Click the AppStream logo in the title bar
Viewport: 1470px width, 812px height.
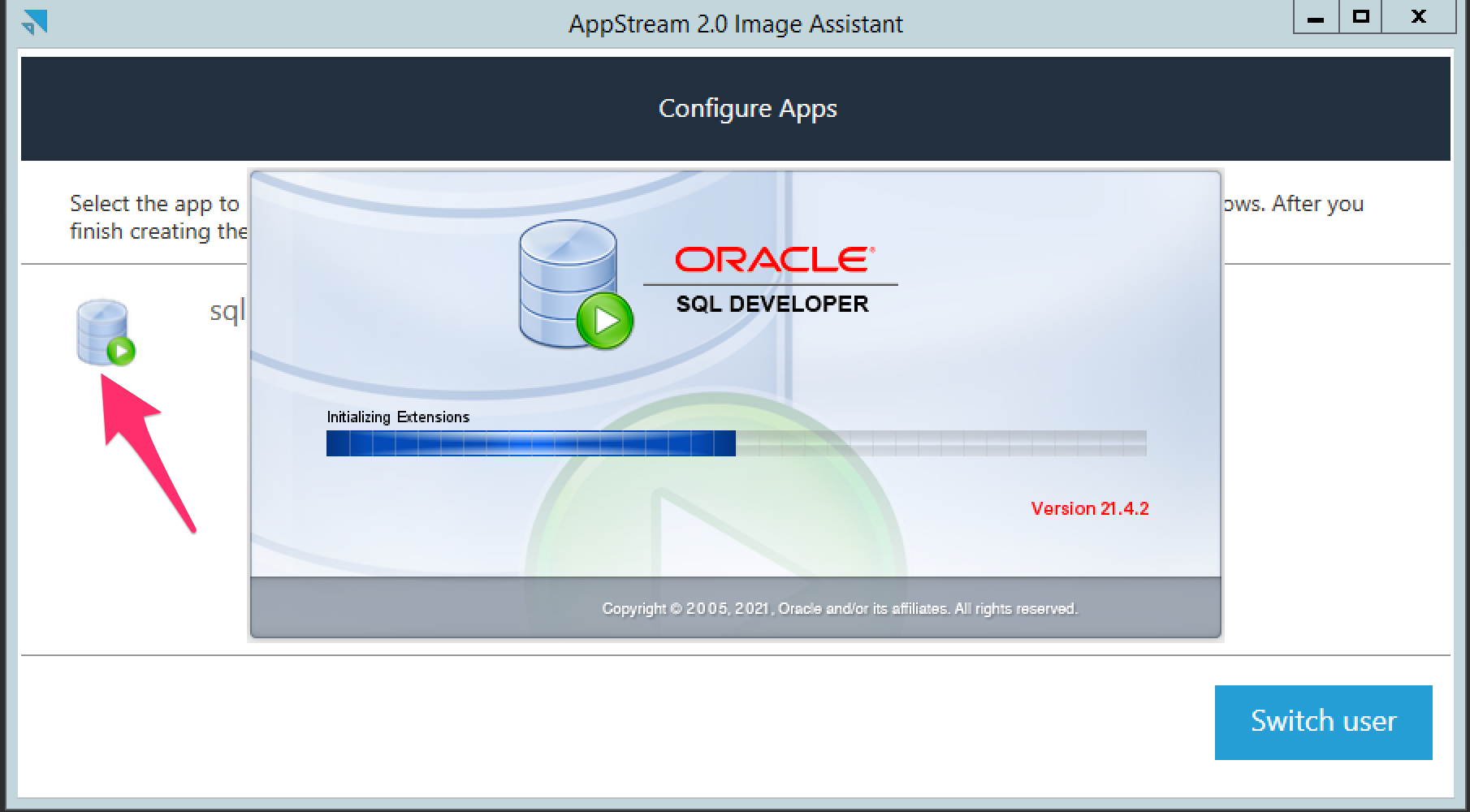point(35,22)
